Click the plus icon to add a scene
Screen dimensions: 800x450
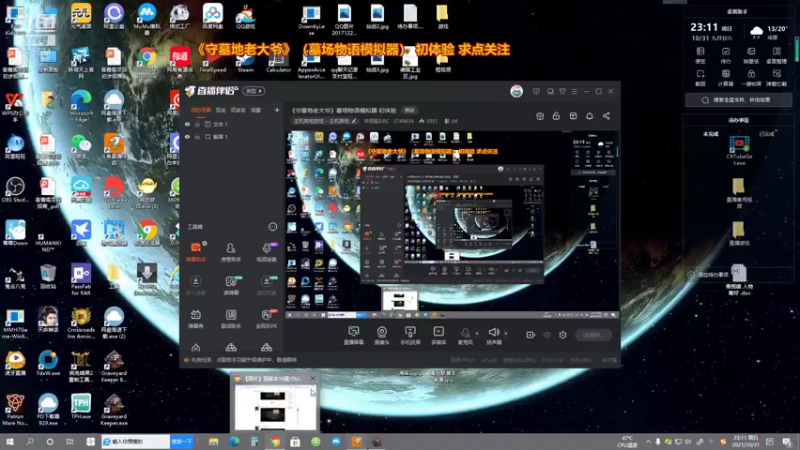pyautogui.click(x=277, y=110)
